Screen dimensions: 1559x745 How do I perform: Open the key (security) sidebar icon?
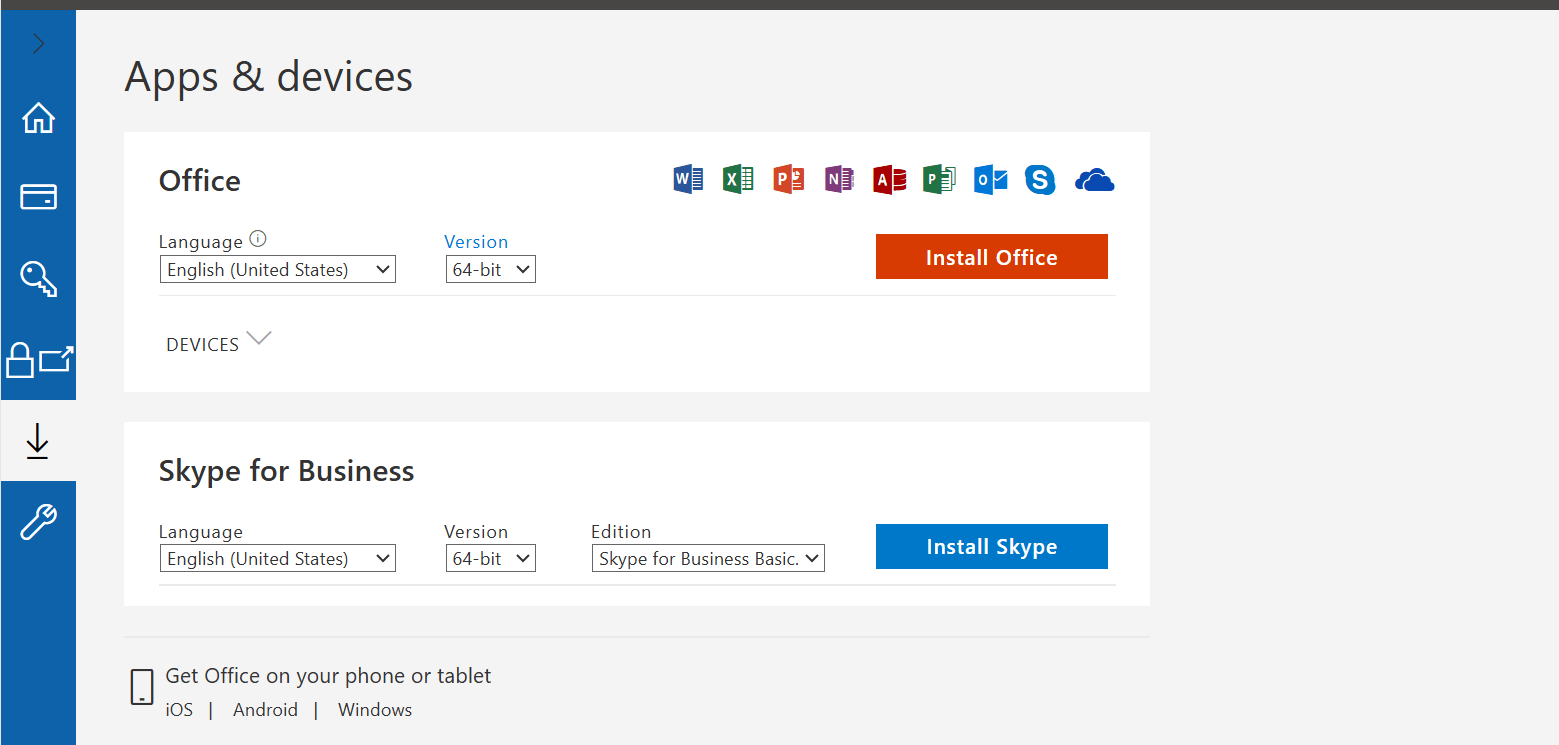click(38, 278)
